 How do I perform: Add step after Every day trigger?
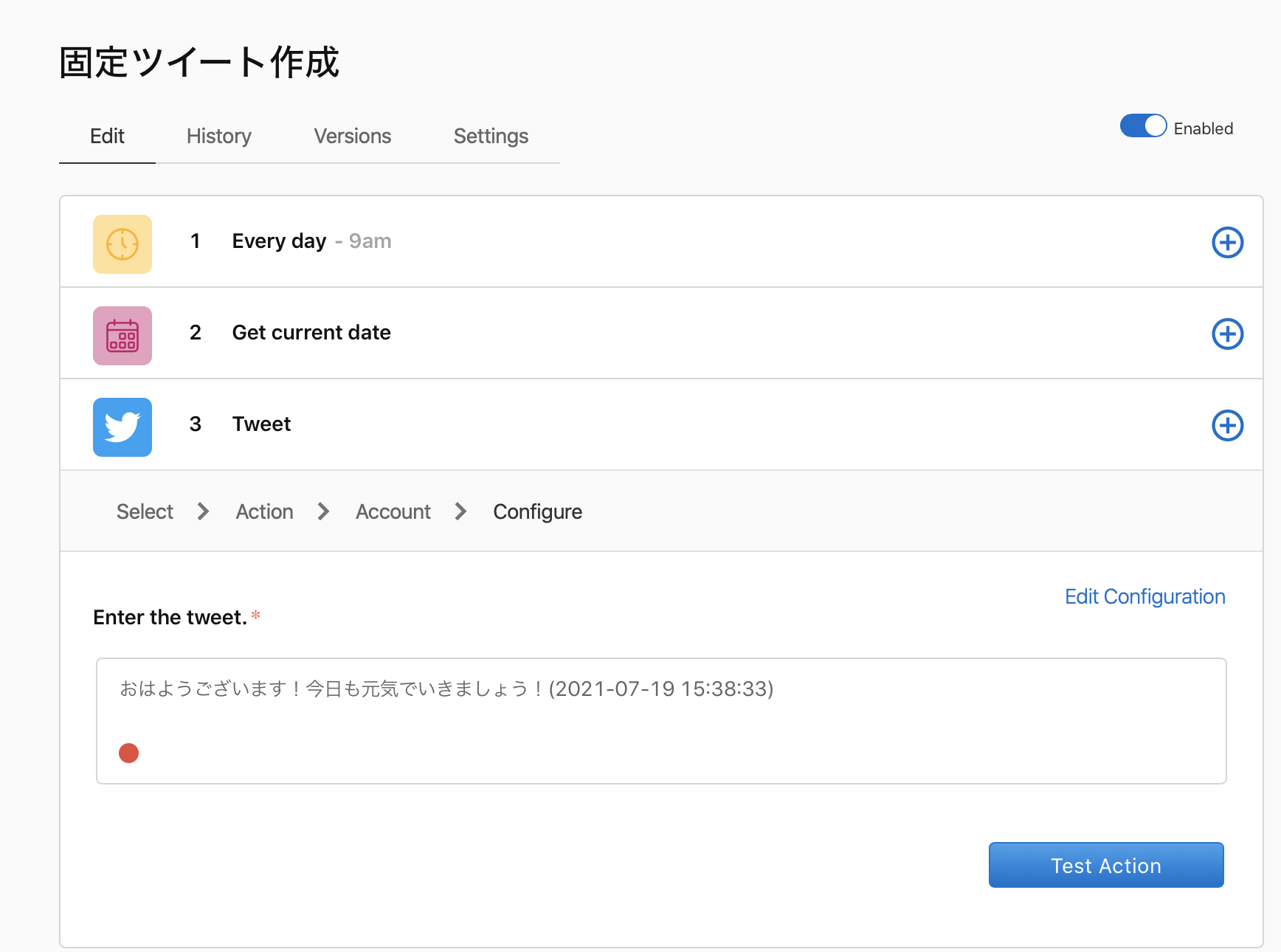[1227, 243]
